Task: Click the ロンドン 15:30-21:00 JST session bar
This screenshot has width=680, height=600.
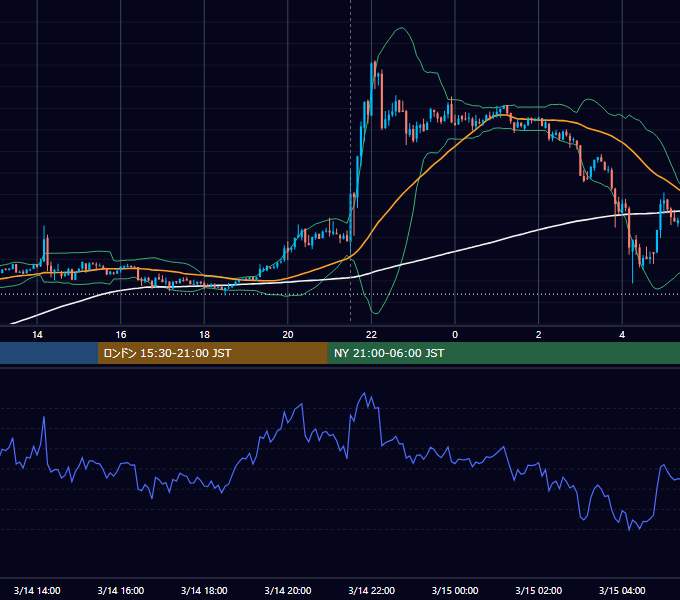Action: [212, 353]
